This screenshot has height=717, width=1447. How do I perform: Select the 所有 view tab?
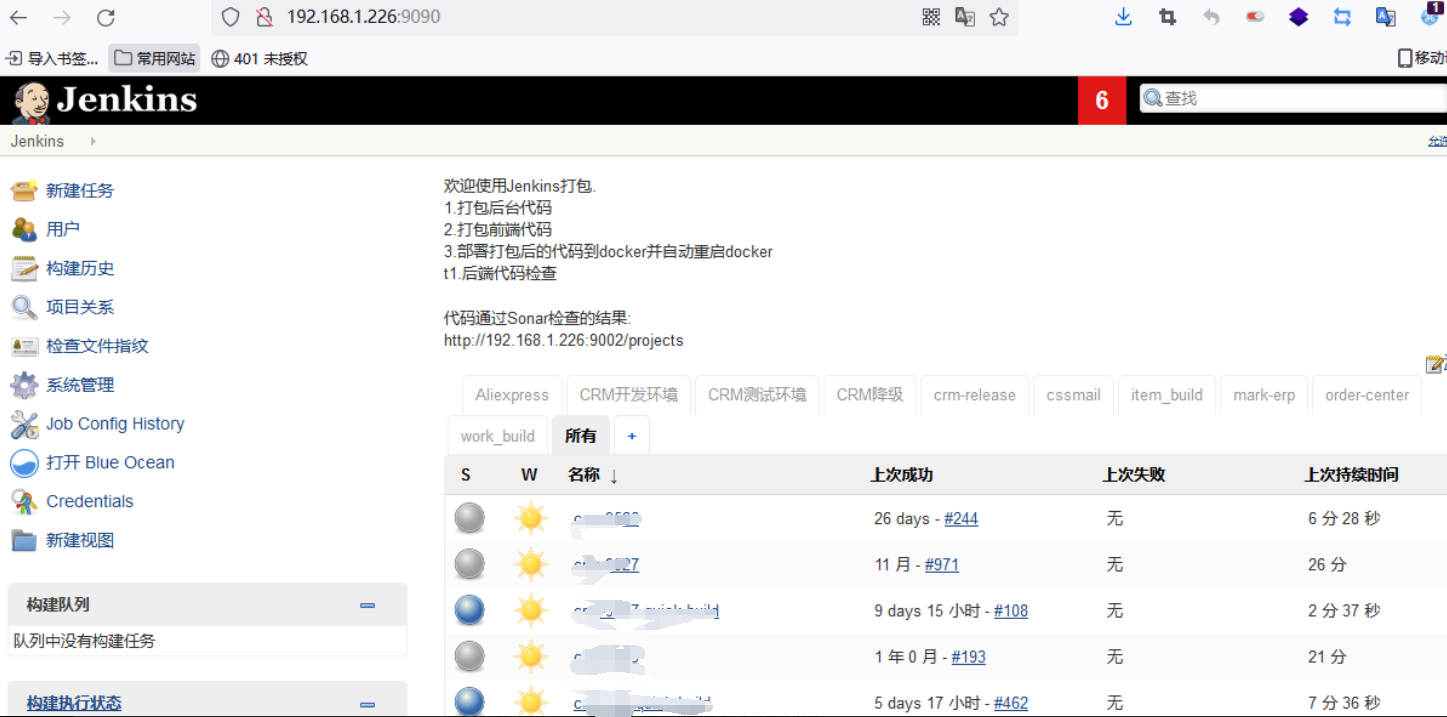click(581, 436)
